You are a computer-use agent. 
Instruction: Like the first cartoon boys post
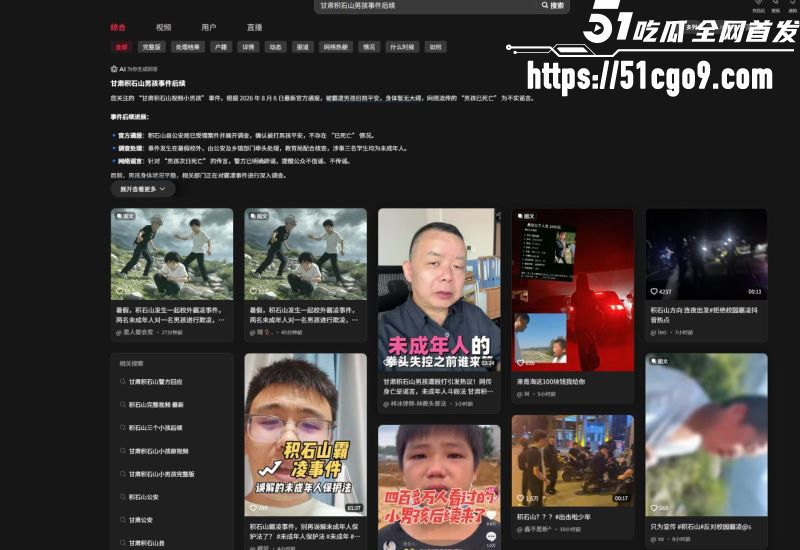(x=120, y=291)
